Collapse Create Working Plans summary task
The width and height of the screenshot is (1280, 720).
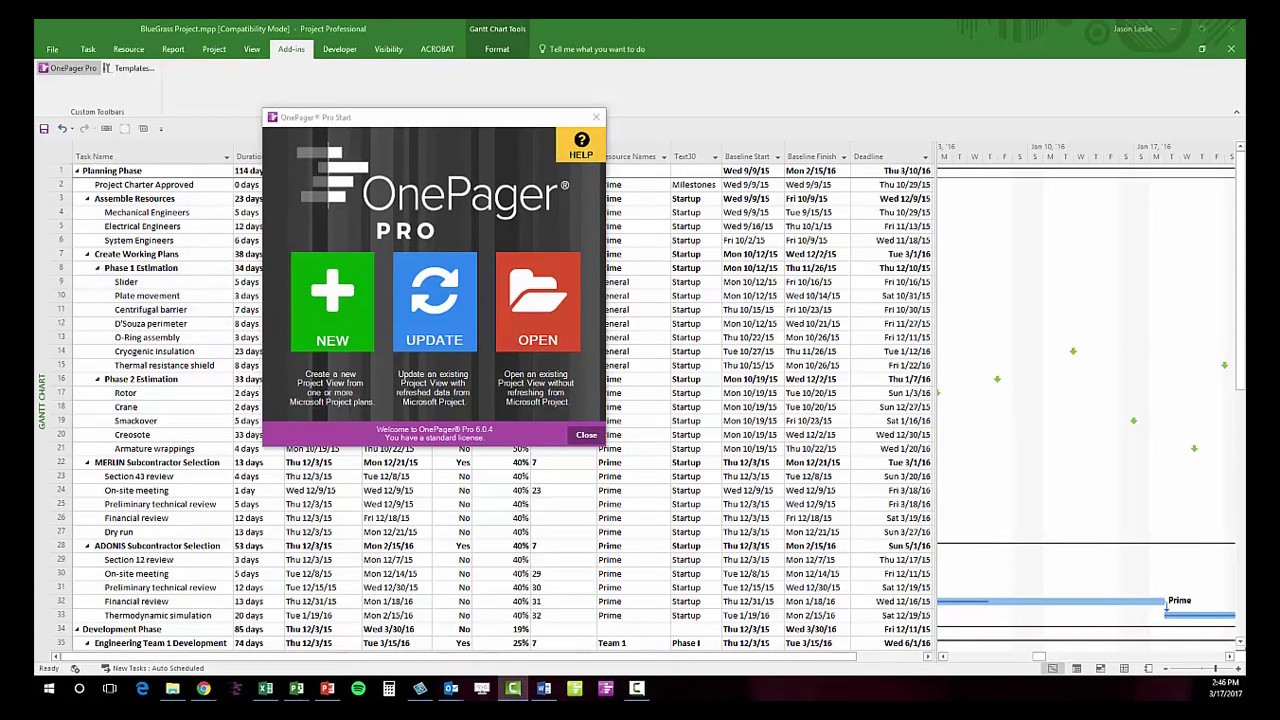(87, 254)
